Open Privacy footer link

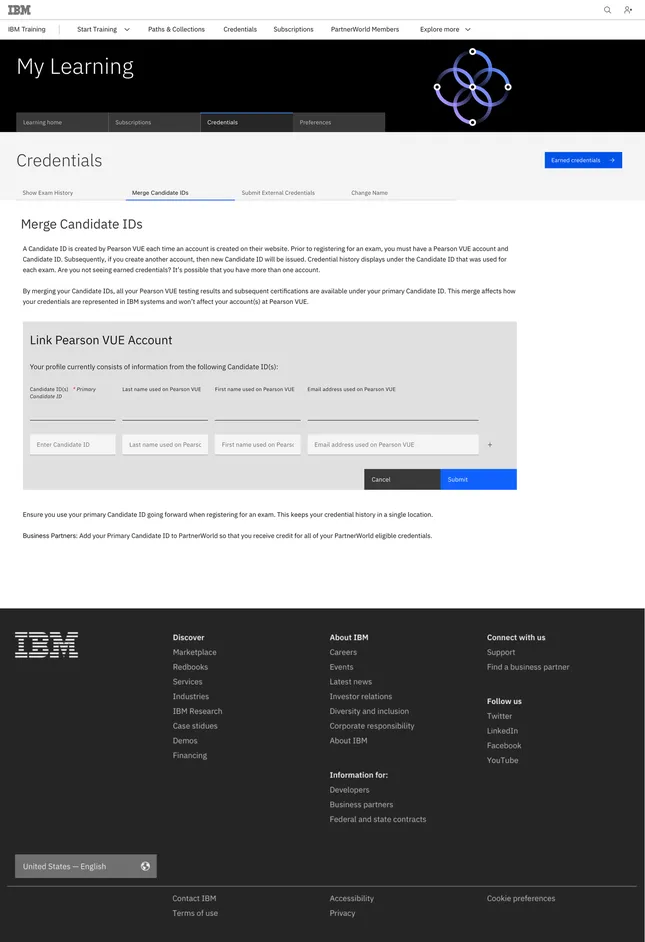pos(342,913)
